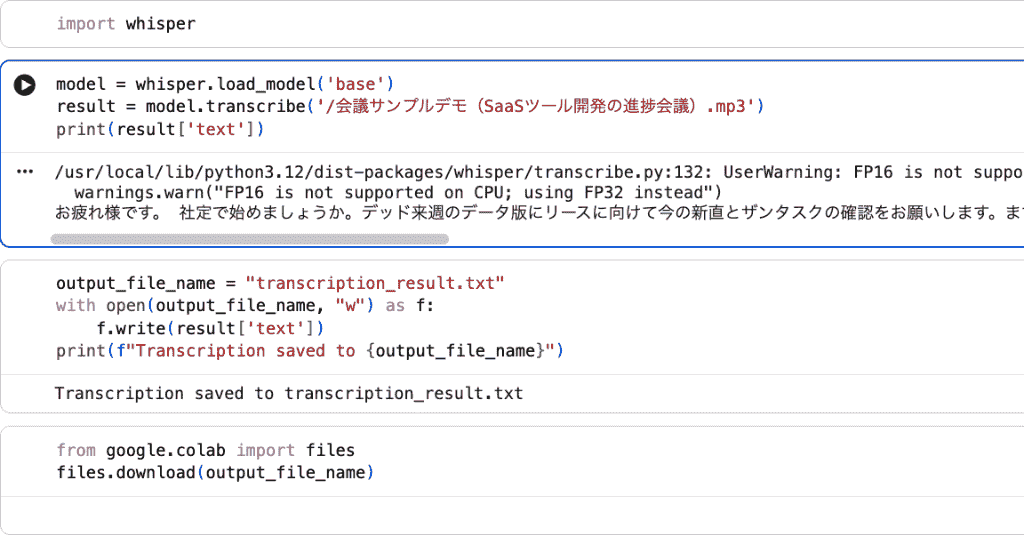
Task: Open the output options ellipsis menu
Action: point(25,172)
